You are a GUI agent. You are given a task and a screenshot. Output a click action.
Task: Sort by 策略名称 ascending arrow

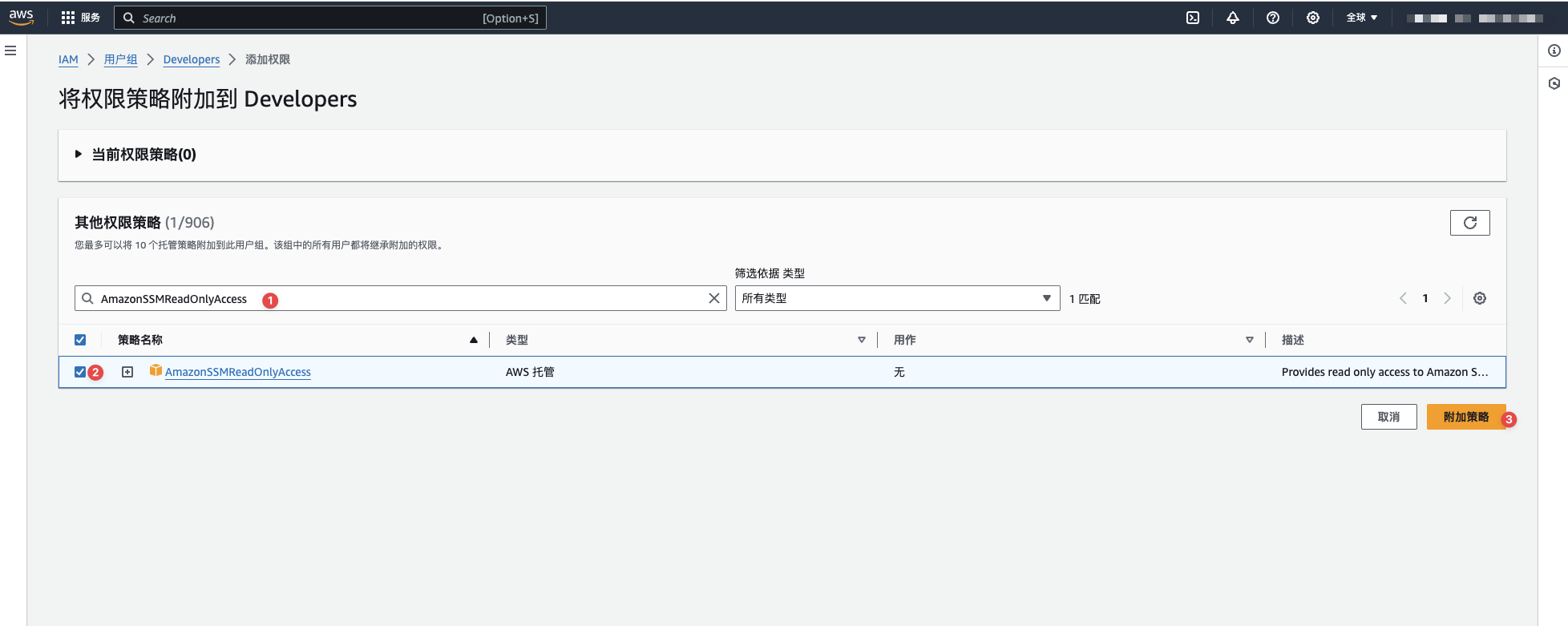[474, 340]
